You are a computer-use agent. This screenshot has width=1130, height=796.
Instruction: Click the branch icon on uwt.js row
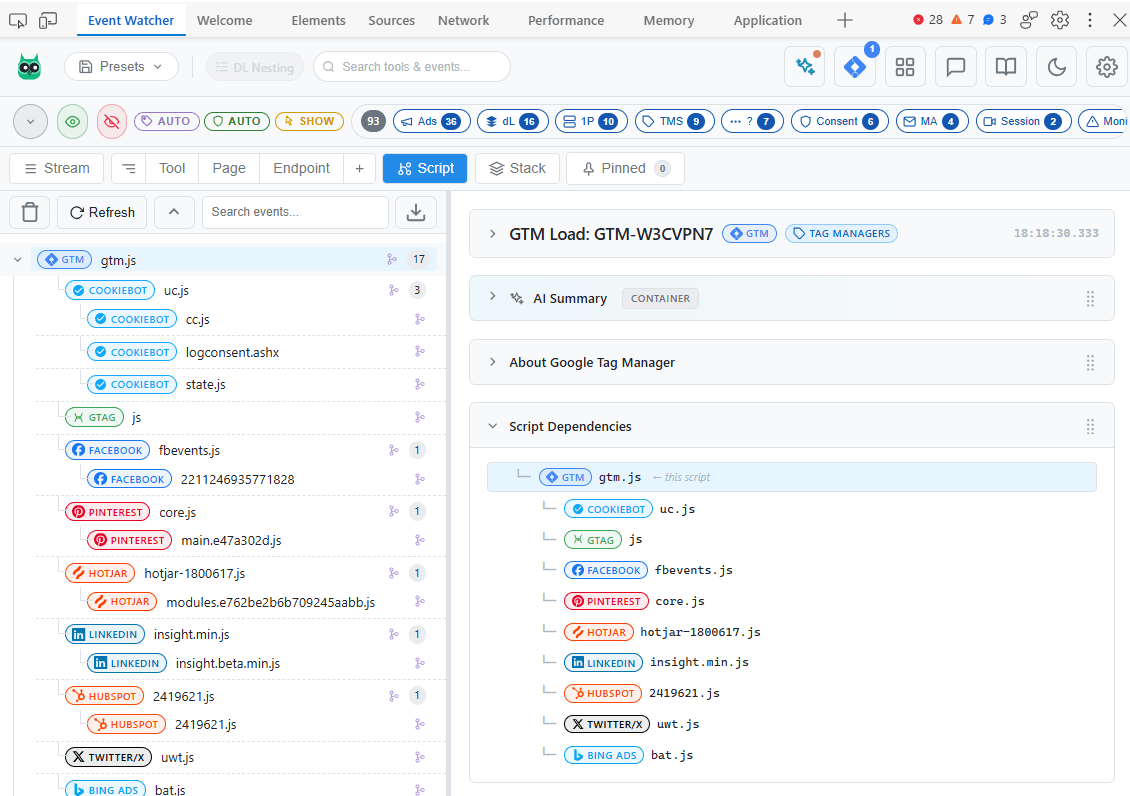point(419,757)
